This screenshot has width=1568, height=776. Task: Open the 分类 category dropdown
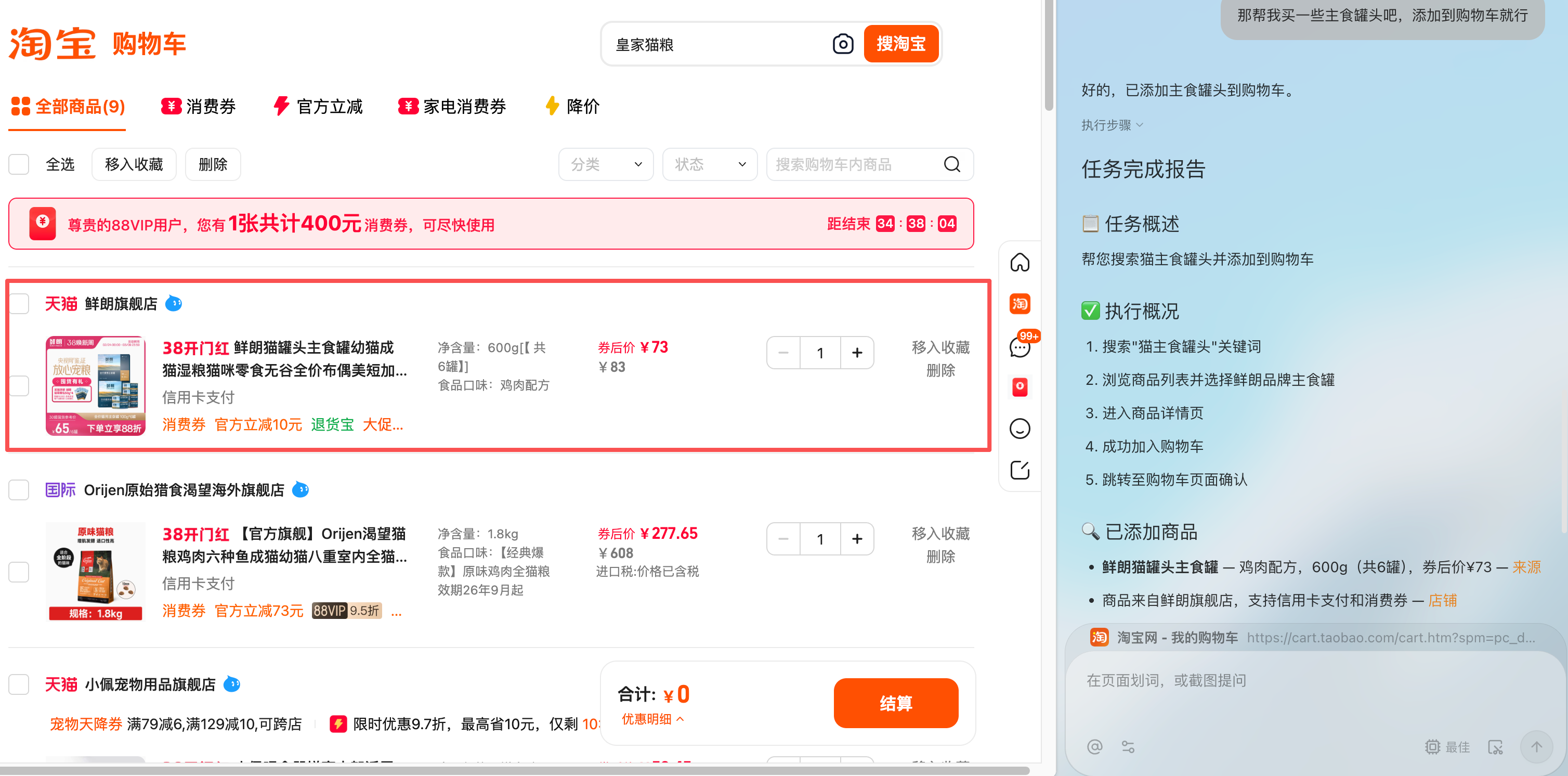pos(606,164)
